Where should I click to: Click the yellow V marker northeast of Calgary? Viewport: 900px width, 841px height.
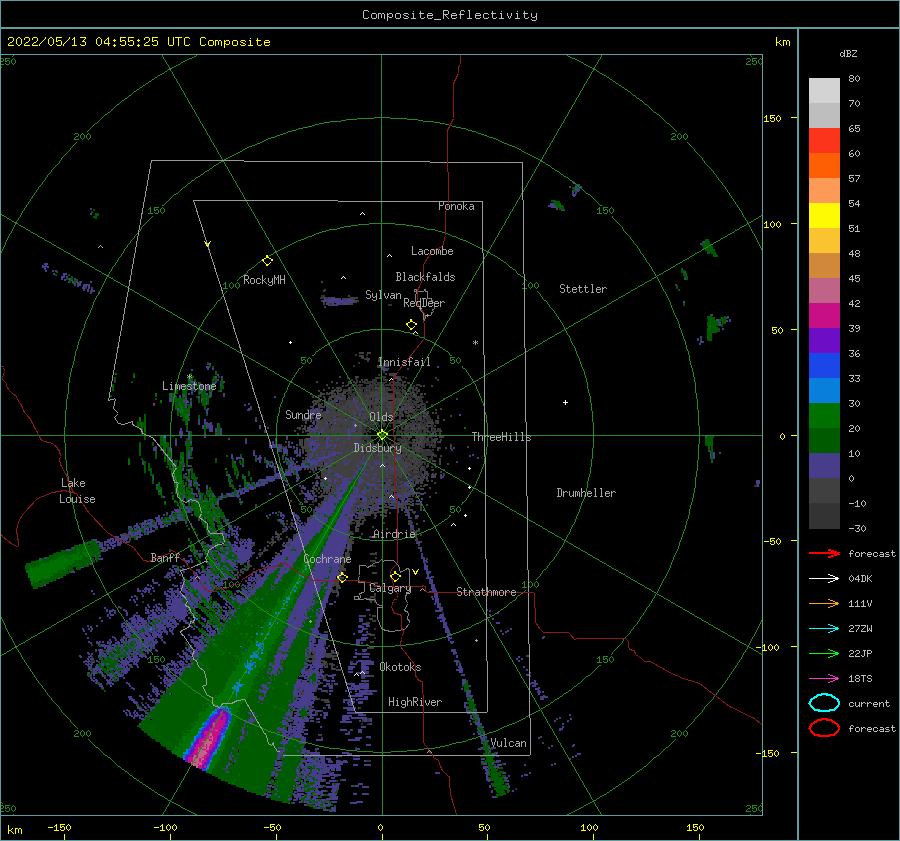point(415,572)
